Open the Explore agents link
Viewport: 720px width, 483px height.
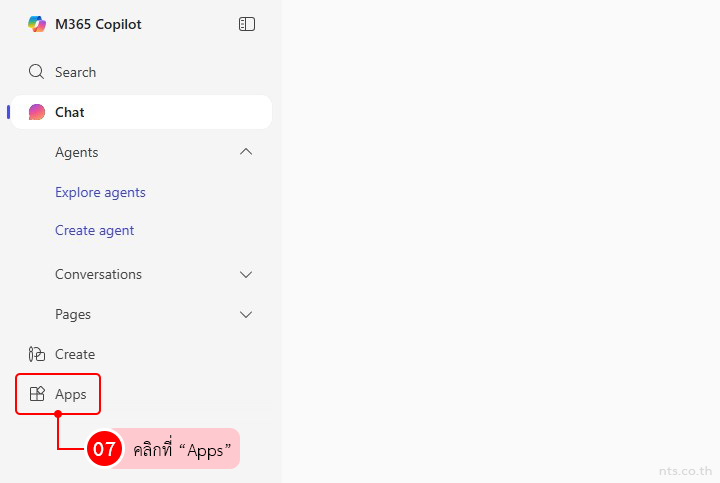coord(100,192)
